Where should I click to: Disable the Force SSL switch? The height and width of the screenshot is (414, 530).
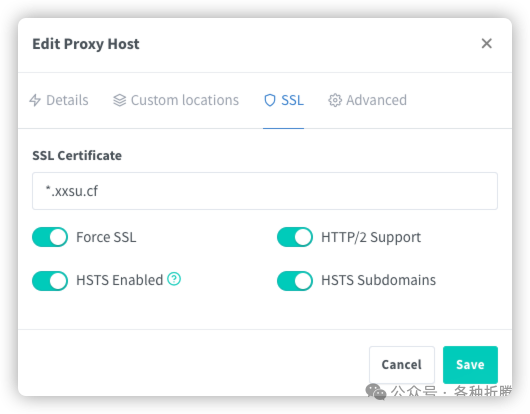click(50, 237)
